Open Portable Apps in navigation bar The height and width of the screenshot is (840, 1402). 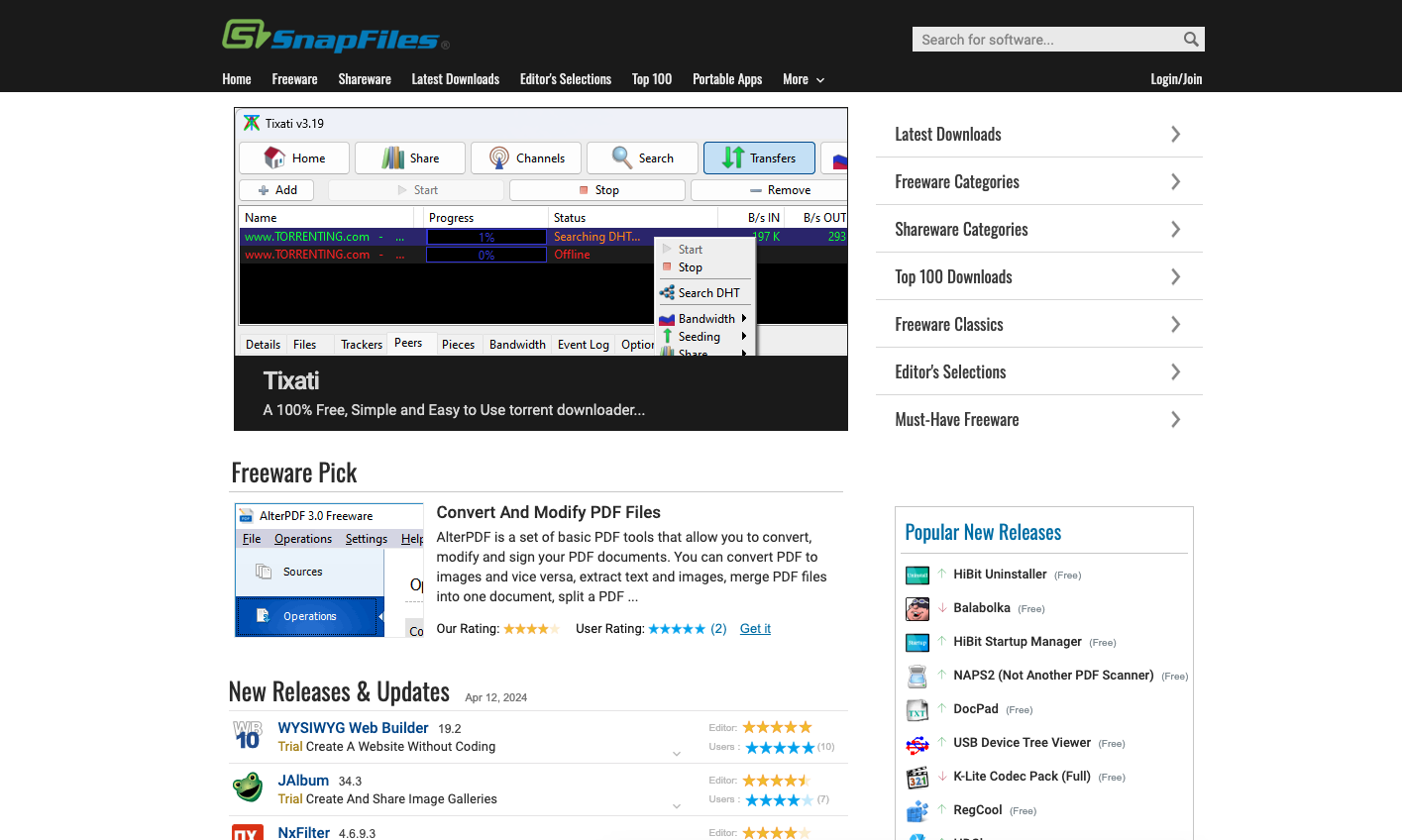[727, 79]
